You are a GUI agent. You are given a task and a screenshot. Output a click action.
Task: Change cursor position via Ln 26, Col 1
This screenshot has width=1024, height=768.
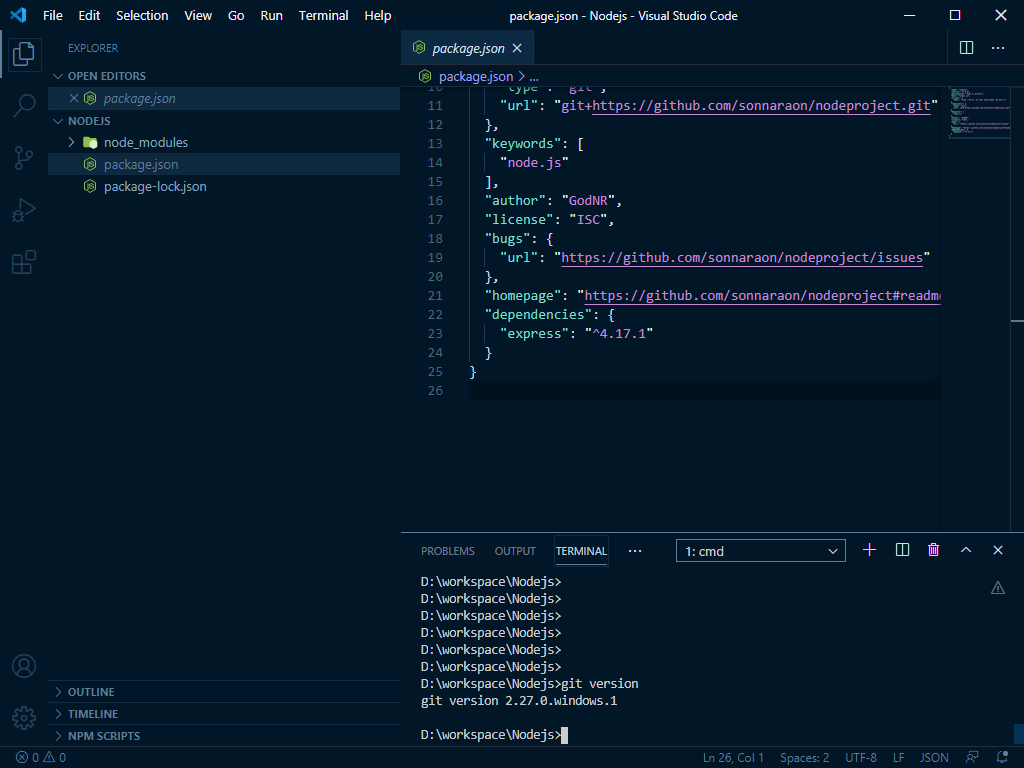click(x=733, y=758)
